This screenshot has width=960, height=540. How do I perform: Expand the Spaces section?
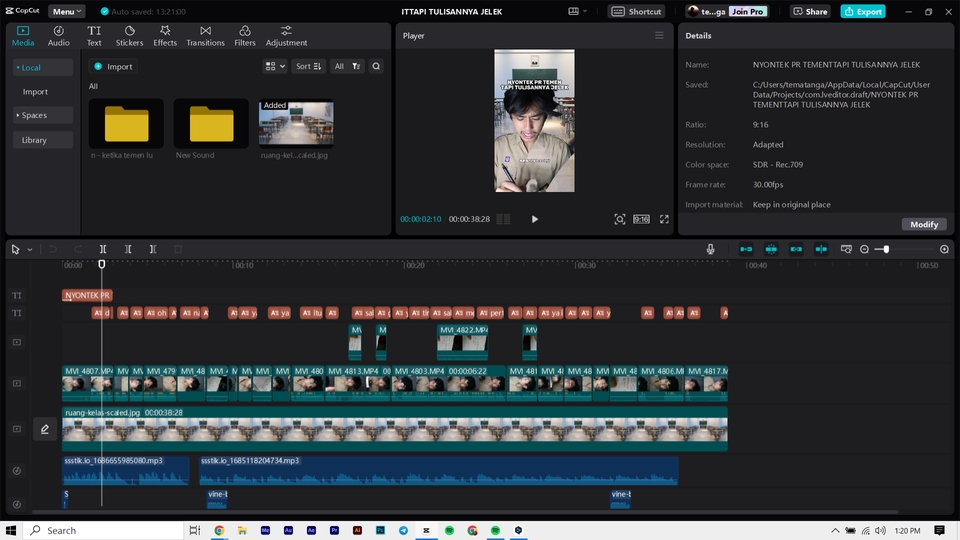click(x=43, y=115)
